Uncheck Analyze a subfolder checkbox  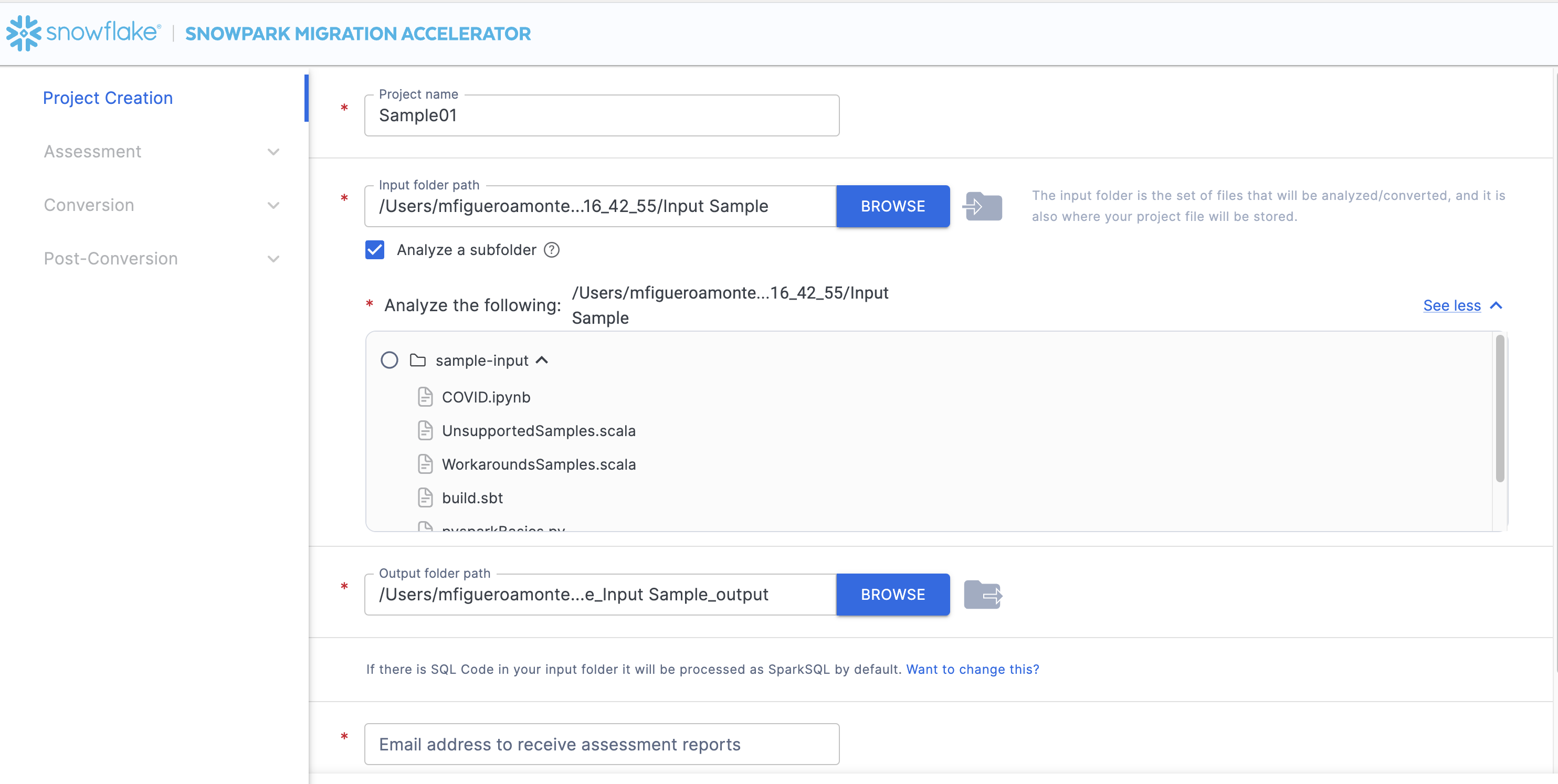pyautogui.click(x=375, y=250)
